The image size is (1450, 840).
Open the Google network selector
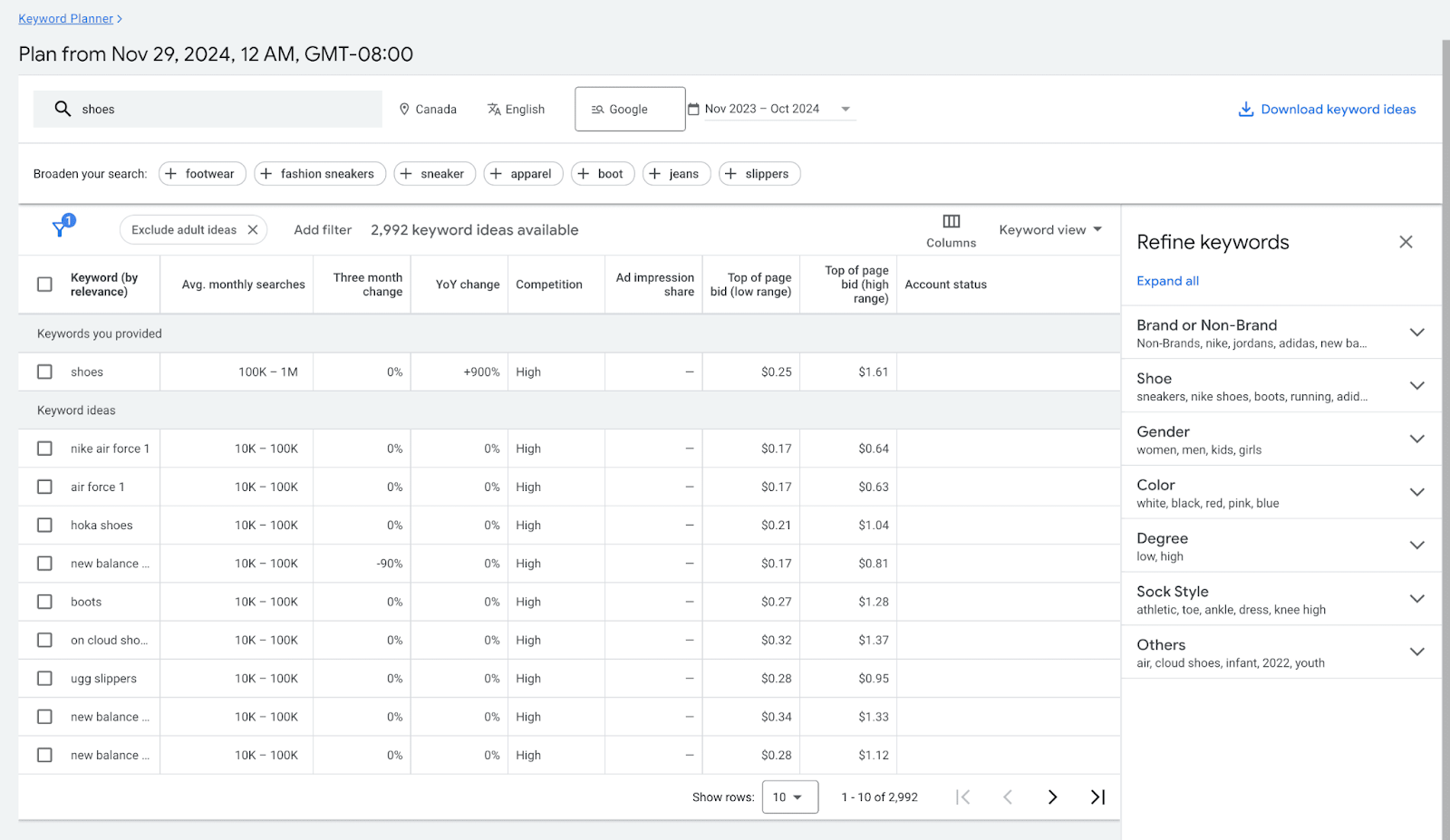point(629,109)
